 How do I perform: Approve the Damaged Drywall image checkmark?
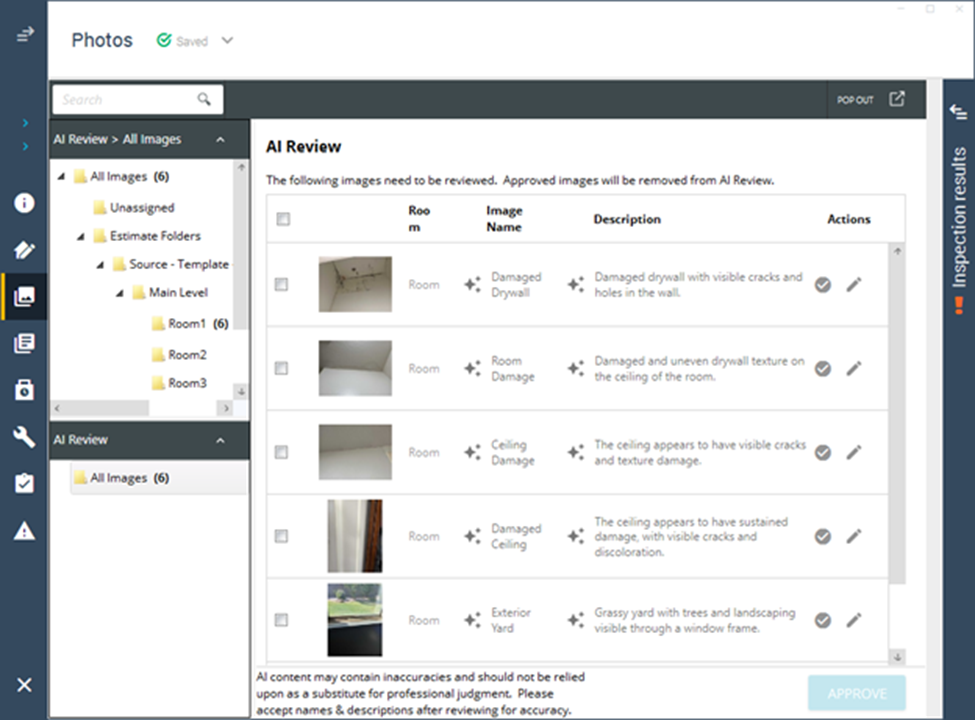coord(822,285)
